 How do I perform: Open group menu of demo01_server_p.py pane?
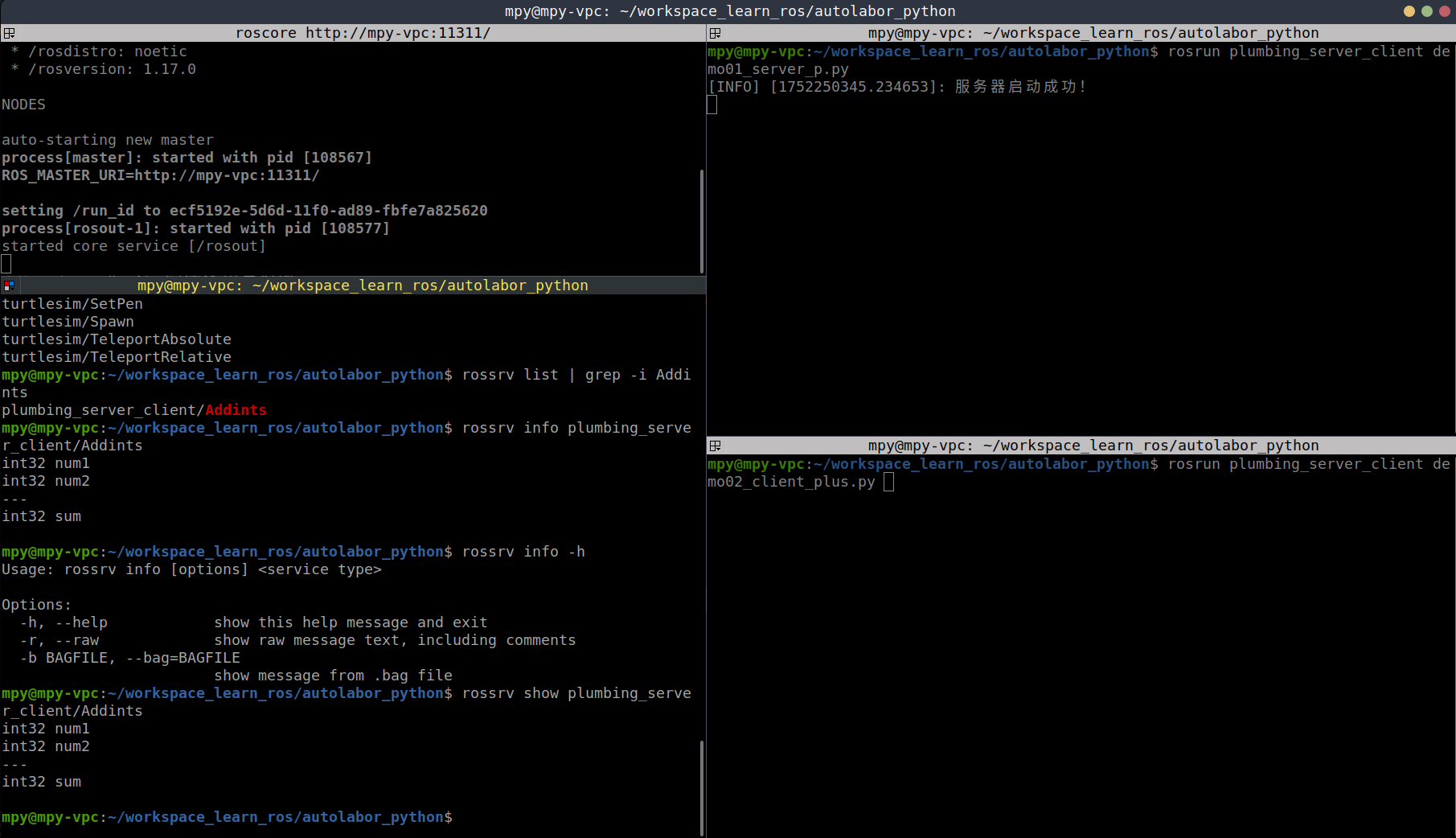[715, 33]
